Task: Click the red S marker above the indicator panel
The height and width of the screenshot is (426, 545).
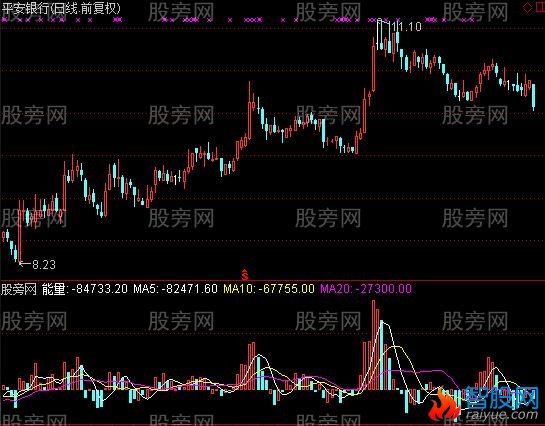Action: pos(245,275)
